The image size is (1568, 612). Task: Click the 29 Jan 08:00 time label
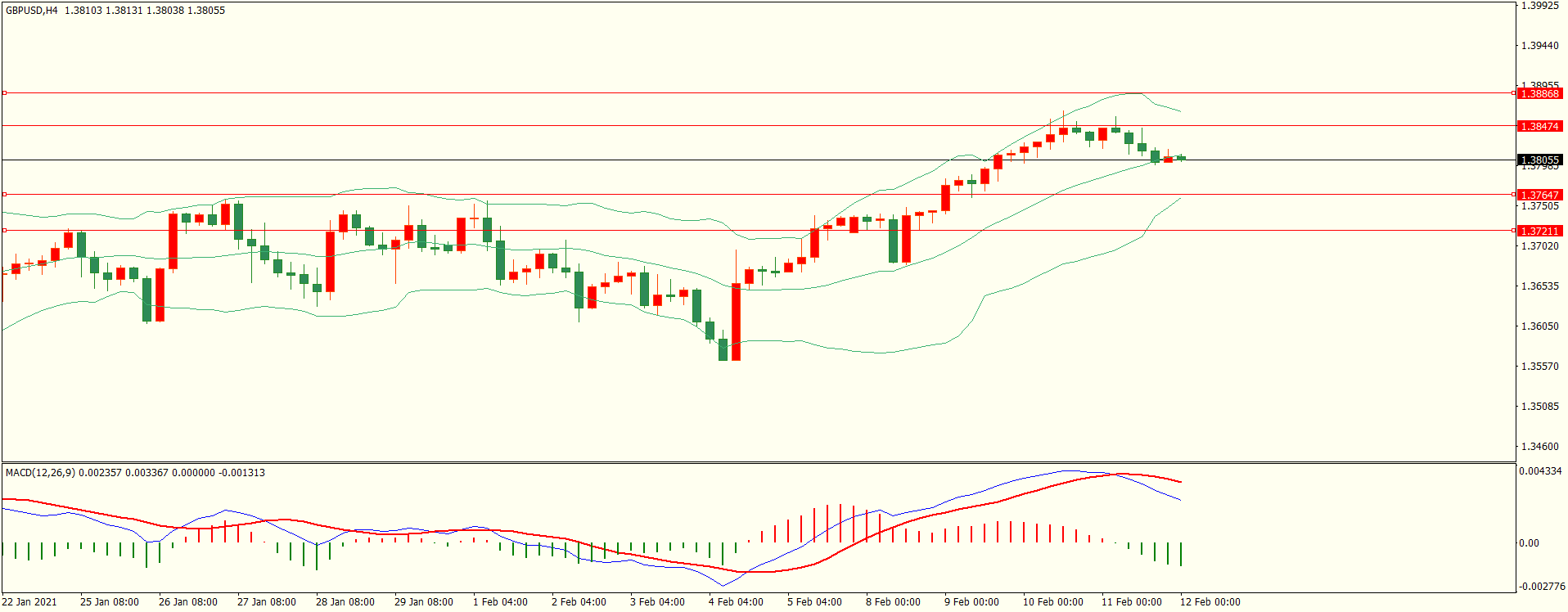pyautogui.click(x=424, y=602)
